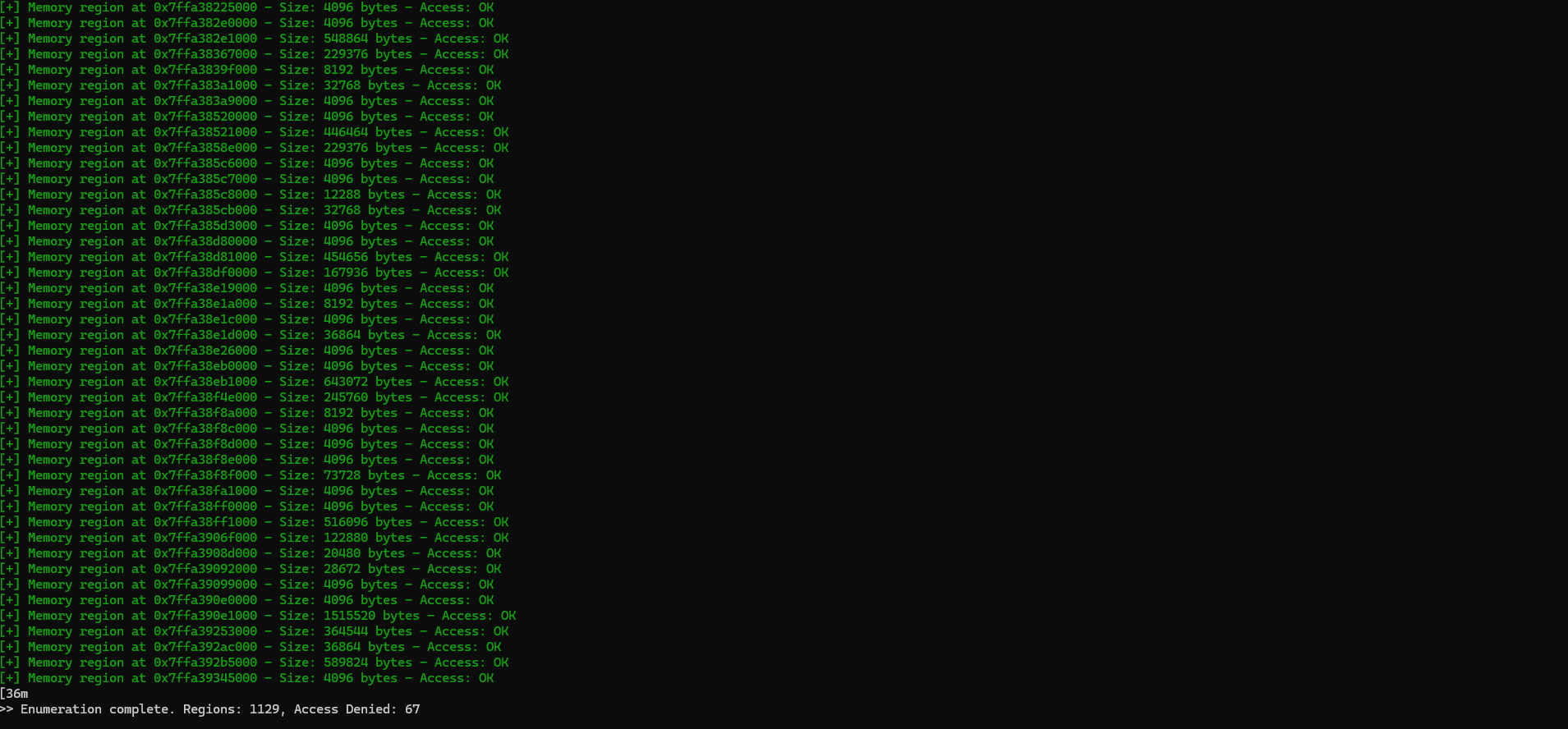Click the Enumeration complete summary line
This screenshot has width=1568, height=729.
click(210, 709)
